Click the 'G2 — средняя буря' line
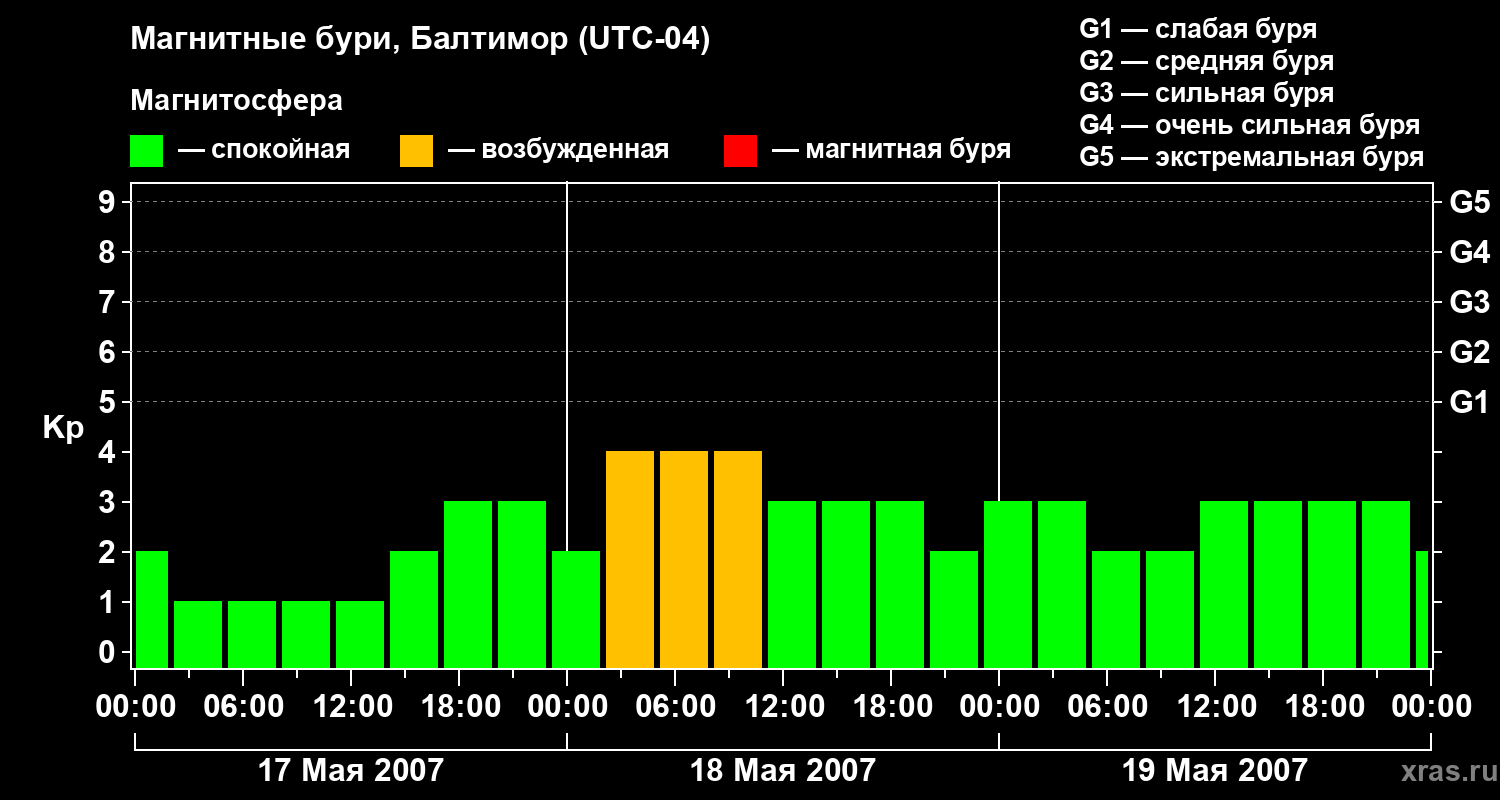This screenshot has width=1500, height=800. tap(1207, 61)
